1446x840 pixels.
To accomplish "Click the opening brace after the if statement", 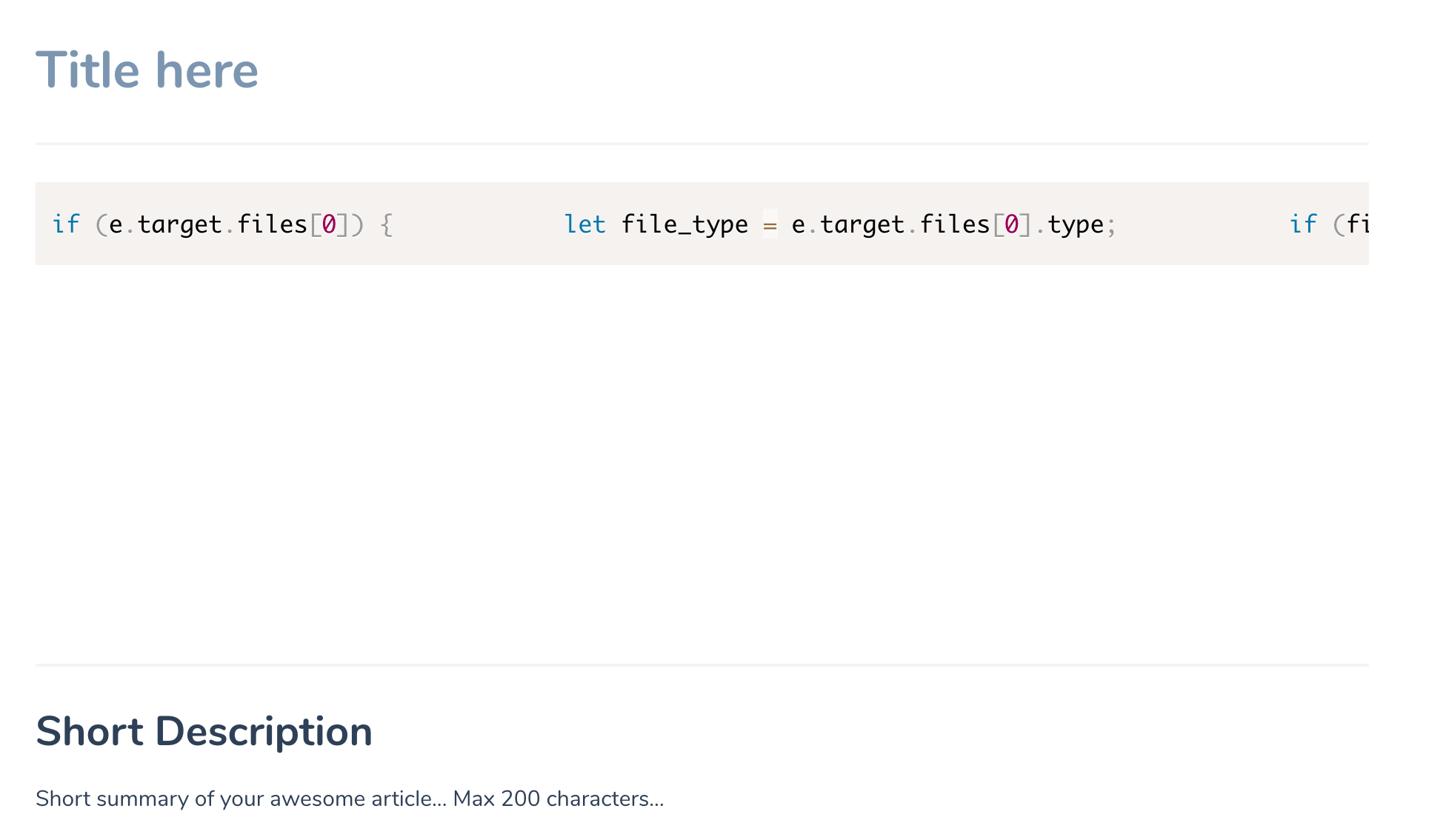I will [x=387, y=224].
